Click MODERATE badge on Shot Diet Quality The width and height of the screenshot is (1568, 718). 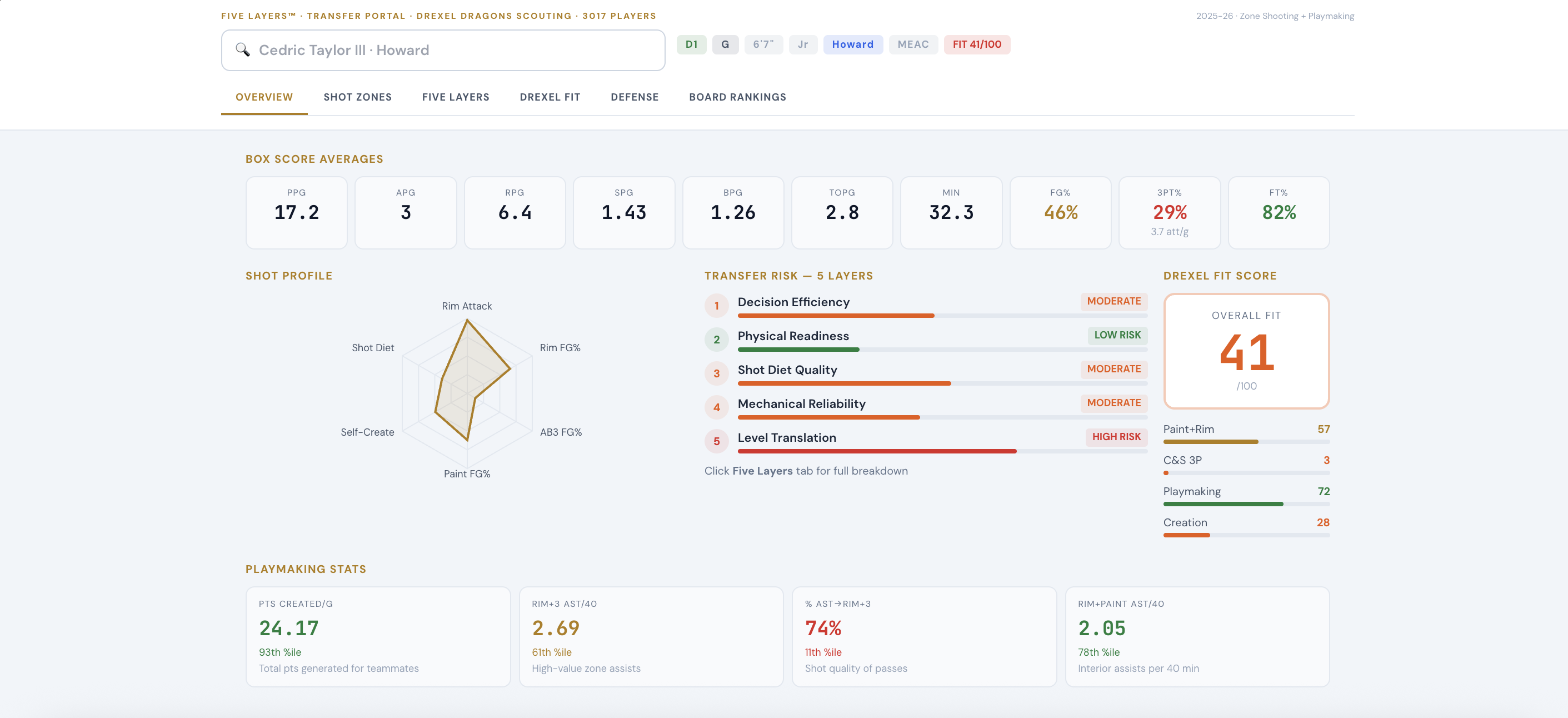point(1113,369)
